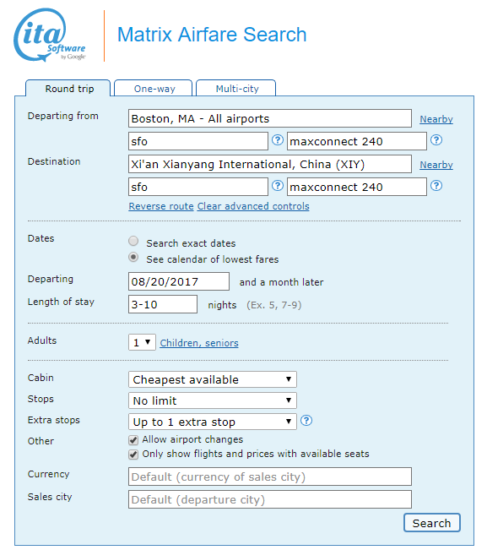
Task: Open the Stops dropdown showing No limit
Action: (x=212, y=401)
